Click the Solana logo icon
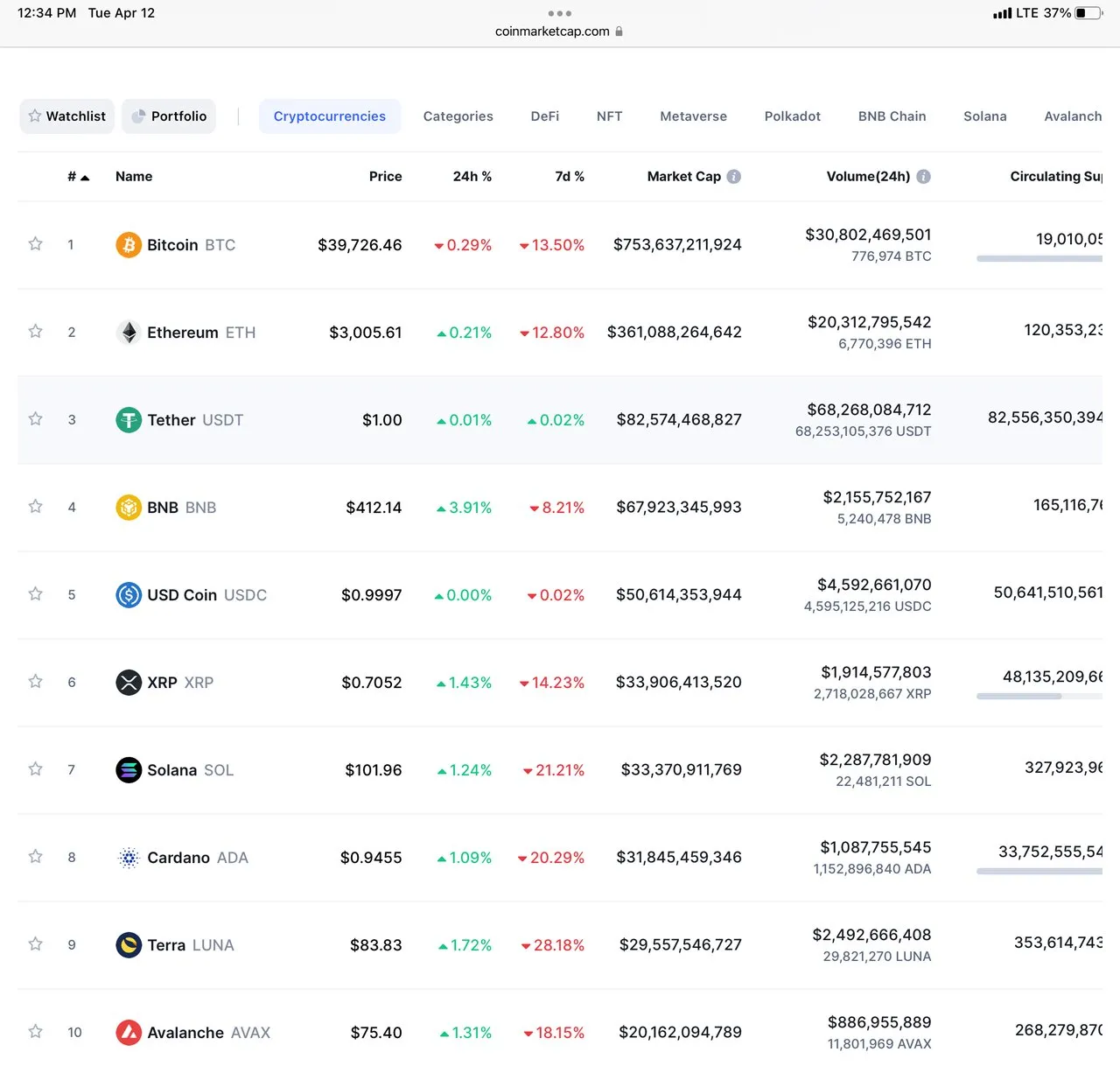Screen dimensions: 1120x1073 coord(129,770)
